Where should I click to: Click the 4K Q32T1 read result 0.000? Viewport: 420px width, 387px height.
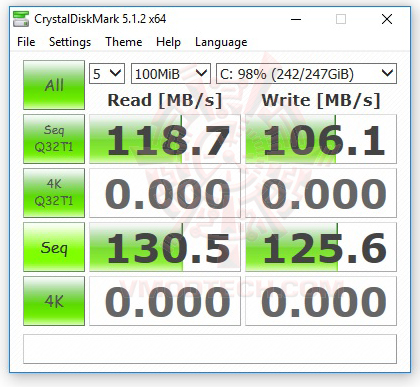tap(165, 193)
